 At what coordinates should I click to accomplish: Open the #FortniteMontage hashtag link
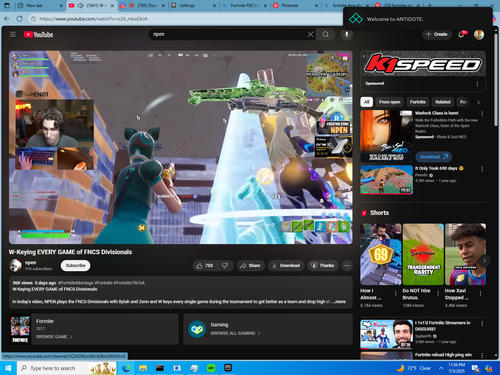point(76,283)
